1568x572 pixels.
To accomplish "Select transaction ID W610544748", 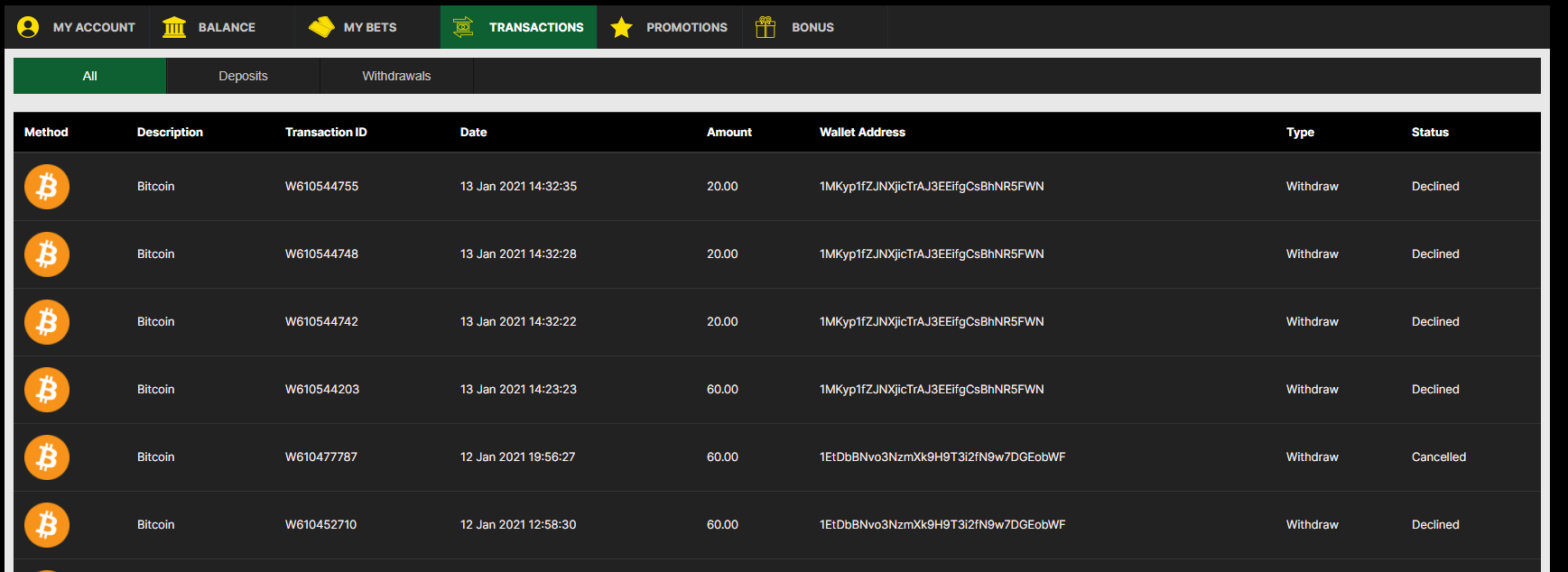I will click(x=321, y=254).
